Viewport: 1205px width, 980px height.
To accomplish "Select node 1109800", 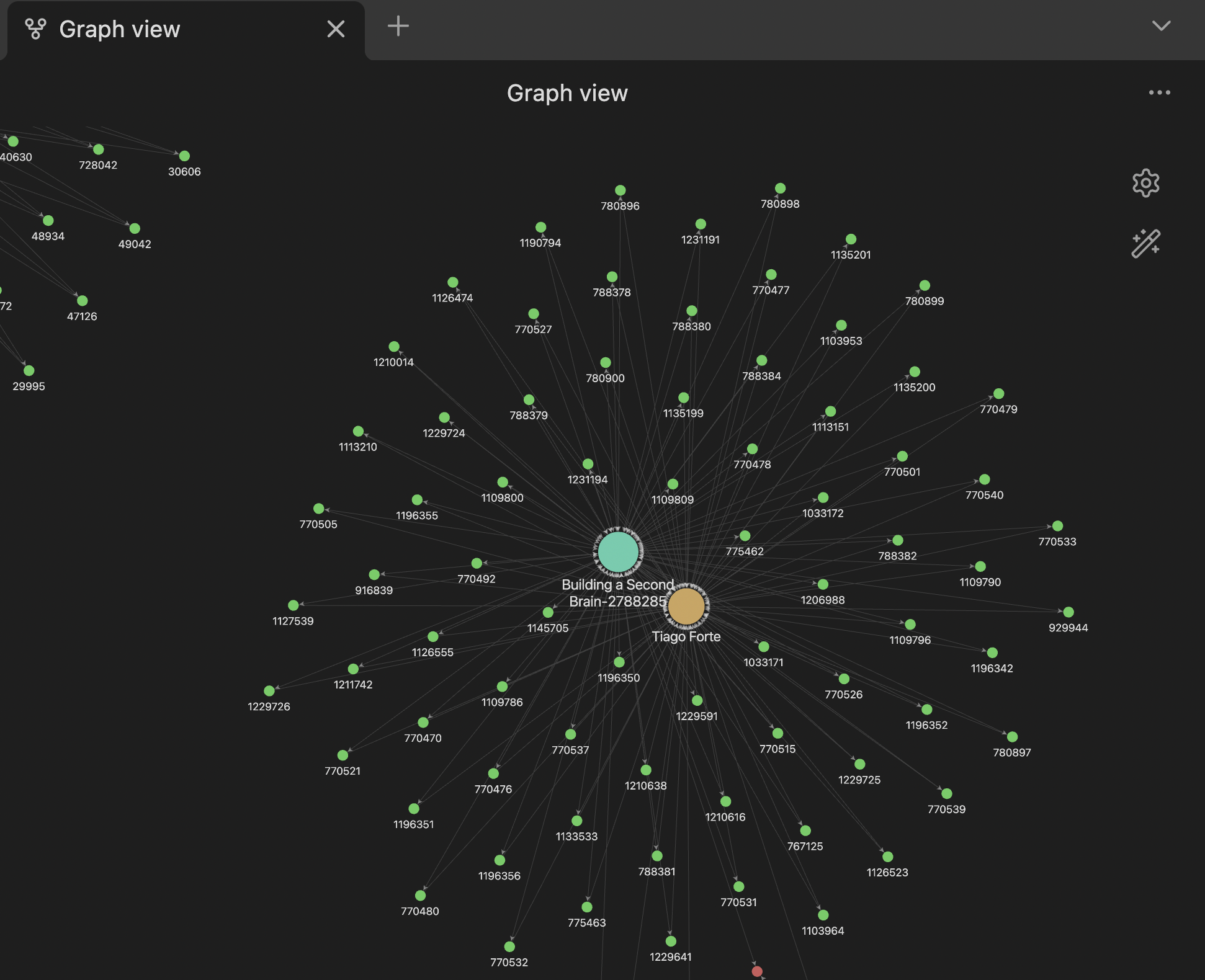I will tap(503, 482).
